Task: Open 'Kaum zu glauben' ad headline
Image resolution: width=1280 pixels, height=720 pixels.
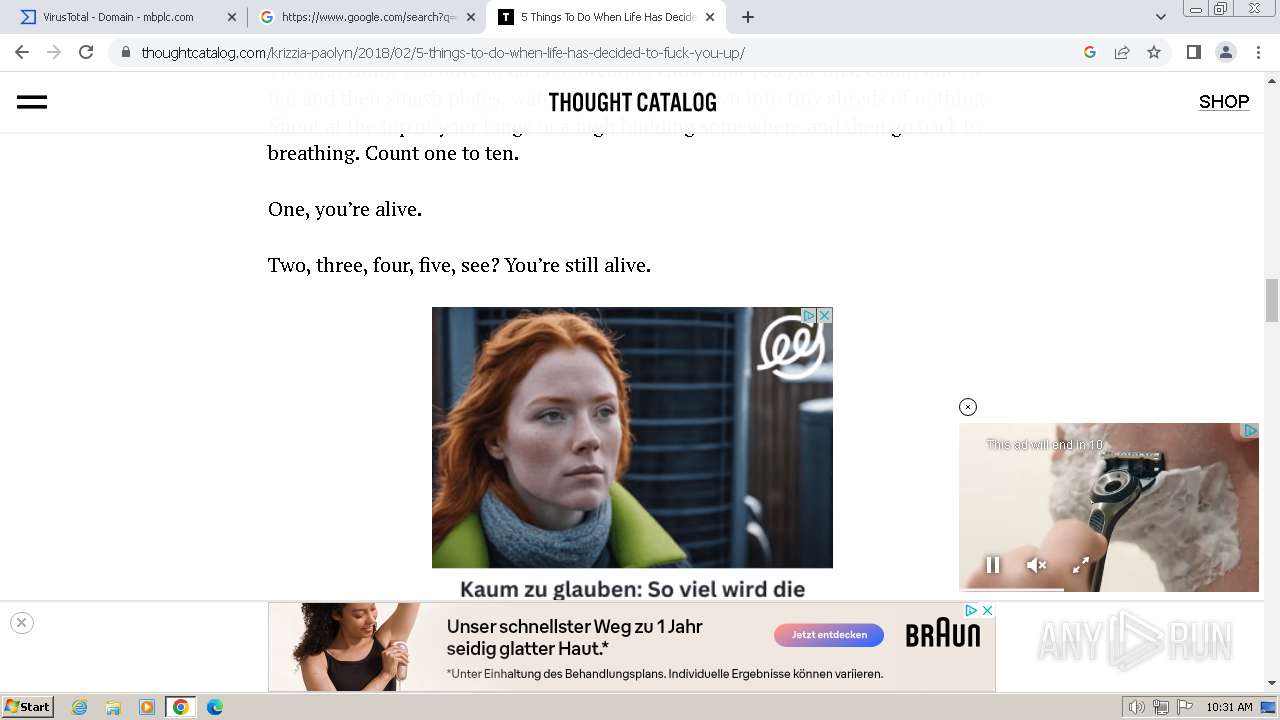Action: point(632,589)
